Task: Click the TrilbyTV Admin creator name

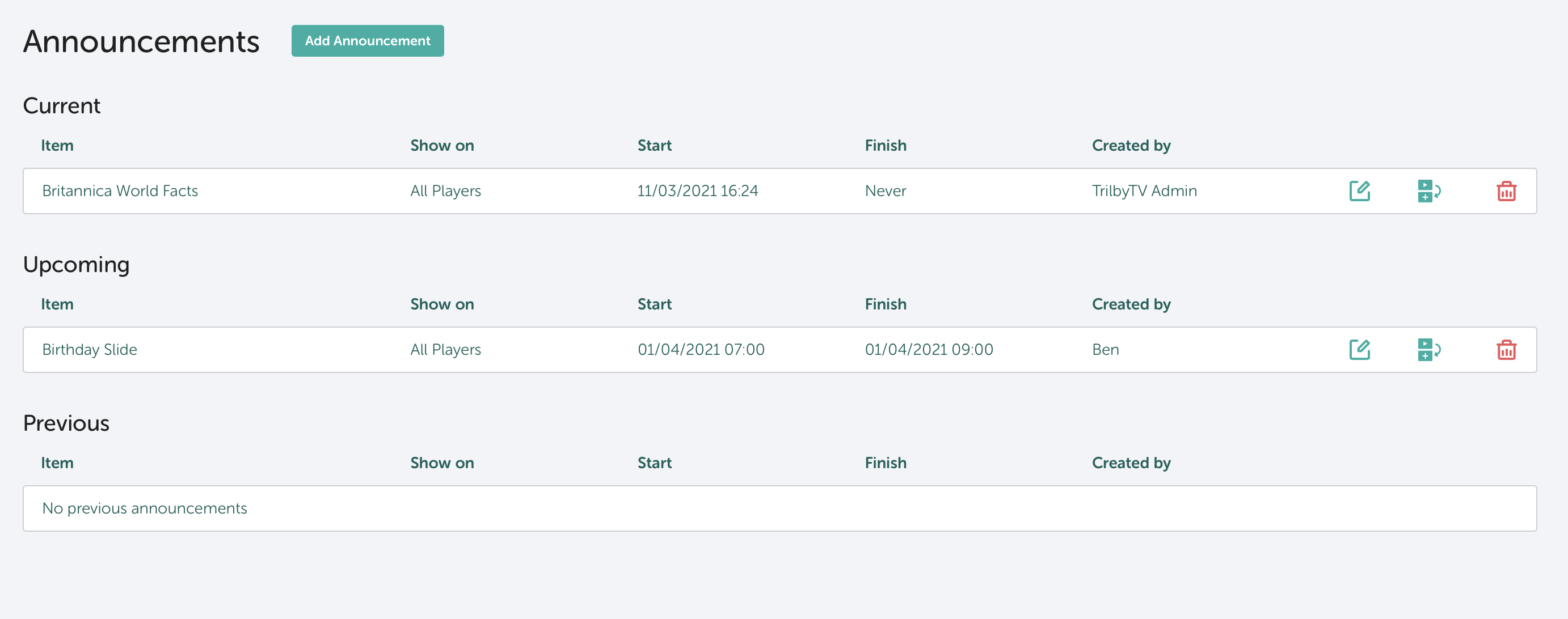Action: [x=1144, y=191]
